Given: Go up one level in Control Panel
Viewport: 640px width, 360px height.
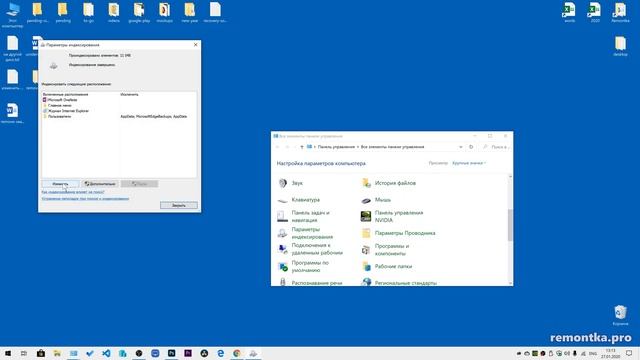Looking at the screenshot, I should [x=302, y=147].
